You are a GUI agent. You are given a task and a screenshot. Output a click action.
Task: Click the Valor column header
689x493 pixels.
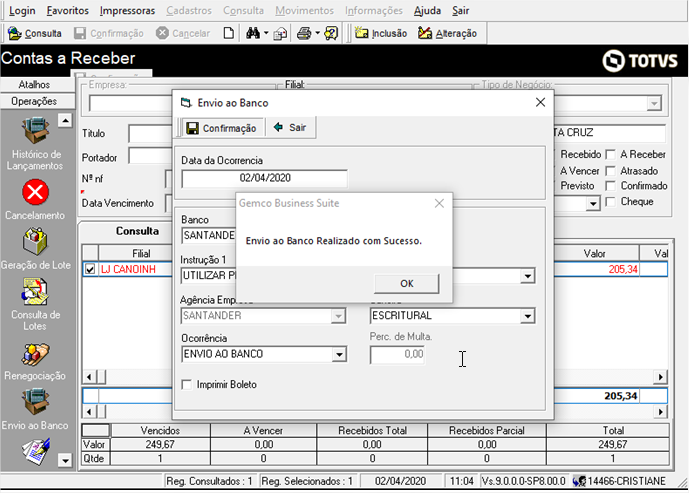[x=595, y=254]
